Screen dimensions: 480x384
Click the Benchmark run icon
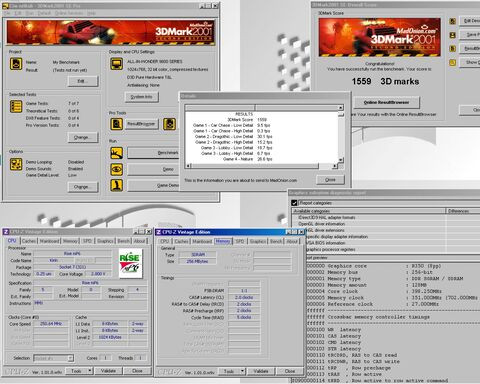(x=116, y=153)
